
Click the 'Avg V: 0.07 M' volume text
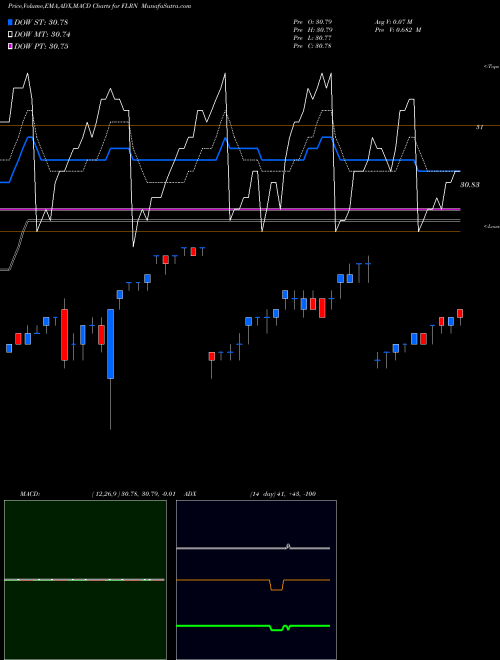pyautogui.click(x=395, y=22)
